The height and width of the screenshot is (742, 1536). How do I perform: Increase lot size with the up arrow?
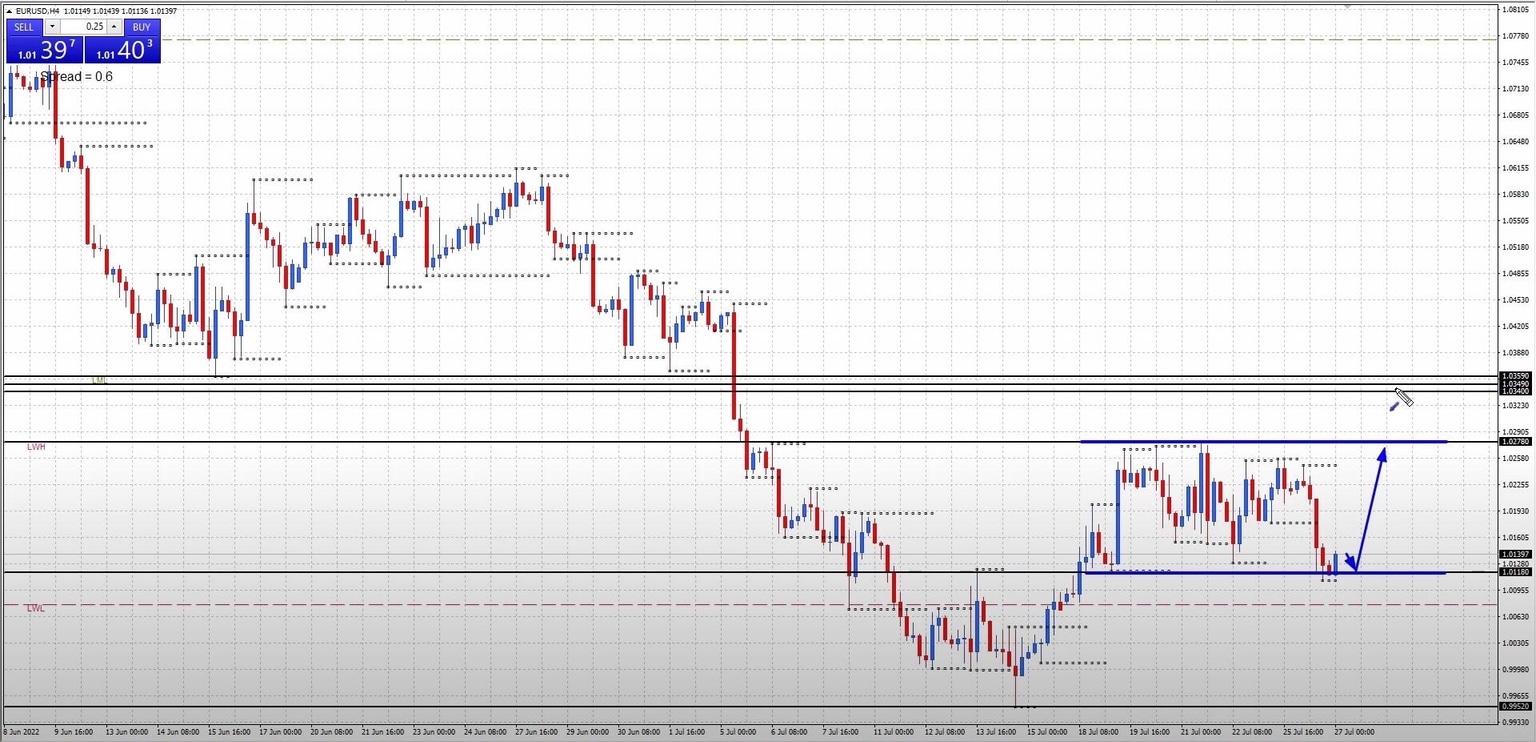112,26
